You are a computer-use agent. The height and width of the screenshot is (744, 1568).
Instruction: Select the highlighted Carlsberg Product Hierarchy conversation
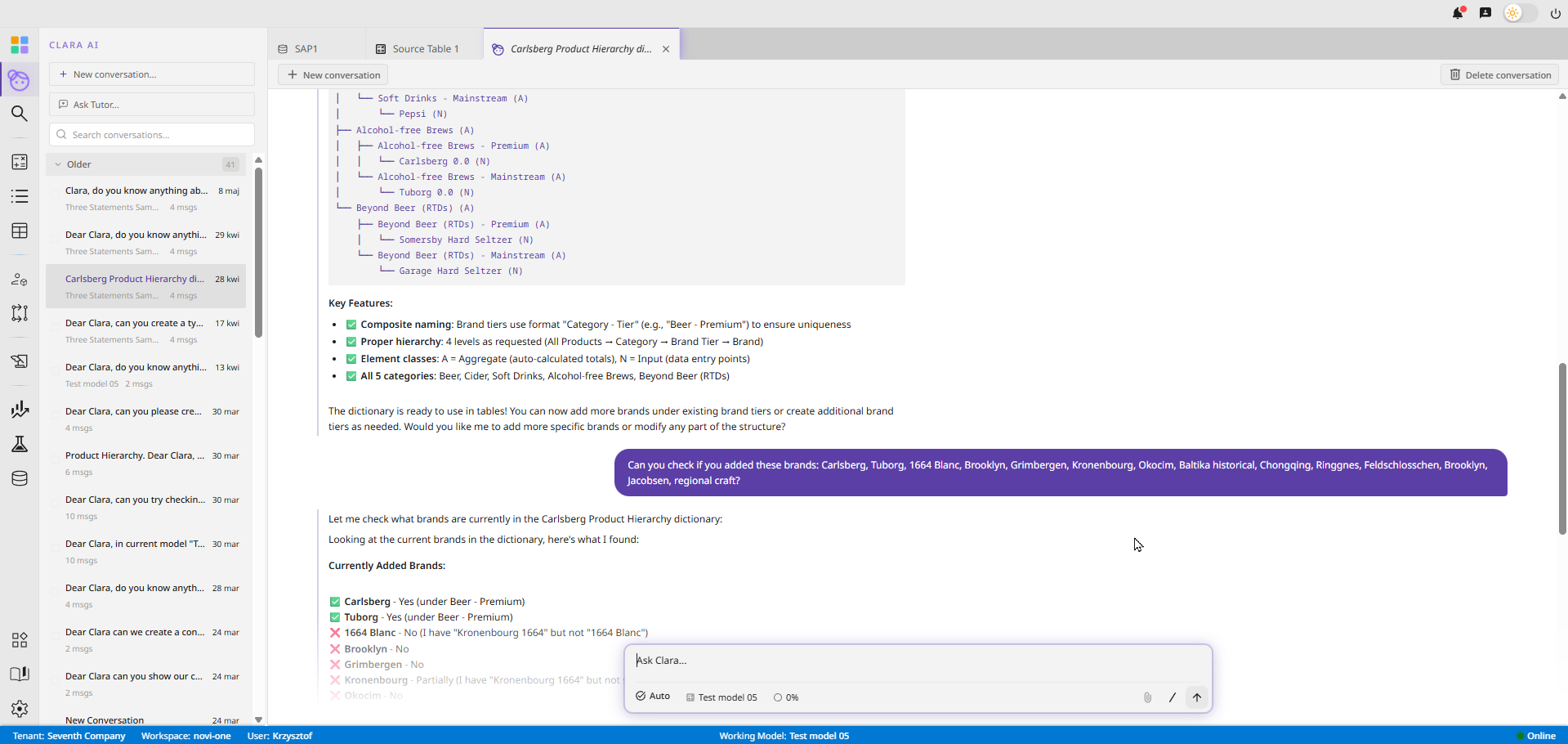click(x=145, y=286)
